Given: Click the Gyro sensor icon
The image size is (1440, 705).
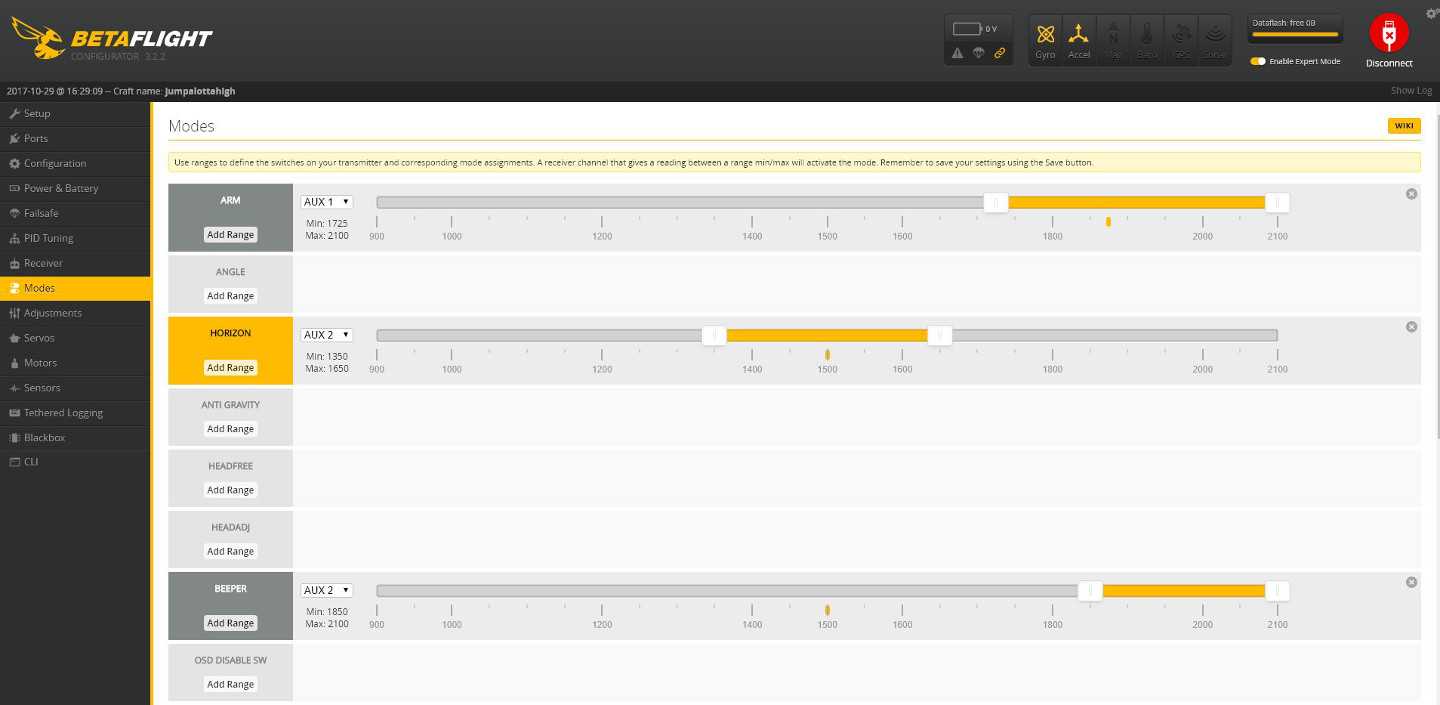Looking at the screenshot, I should click(x=1045, y=40).
